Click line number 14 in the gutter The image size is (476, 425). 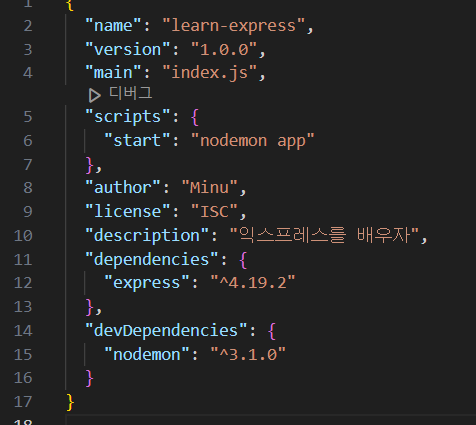pyautogui.click(x=23, y=331)
